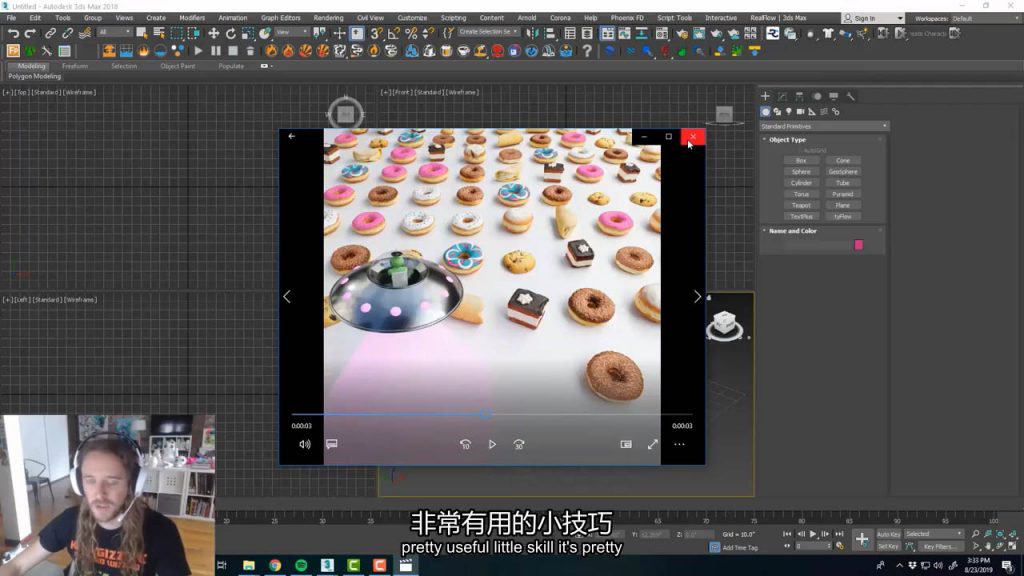
Task: Open the pink object color swatch
Action: click(859, 245)
